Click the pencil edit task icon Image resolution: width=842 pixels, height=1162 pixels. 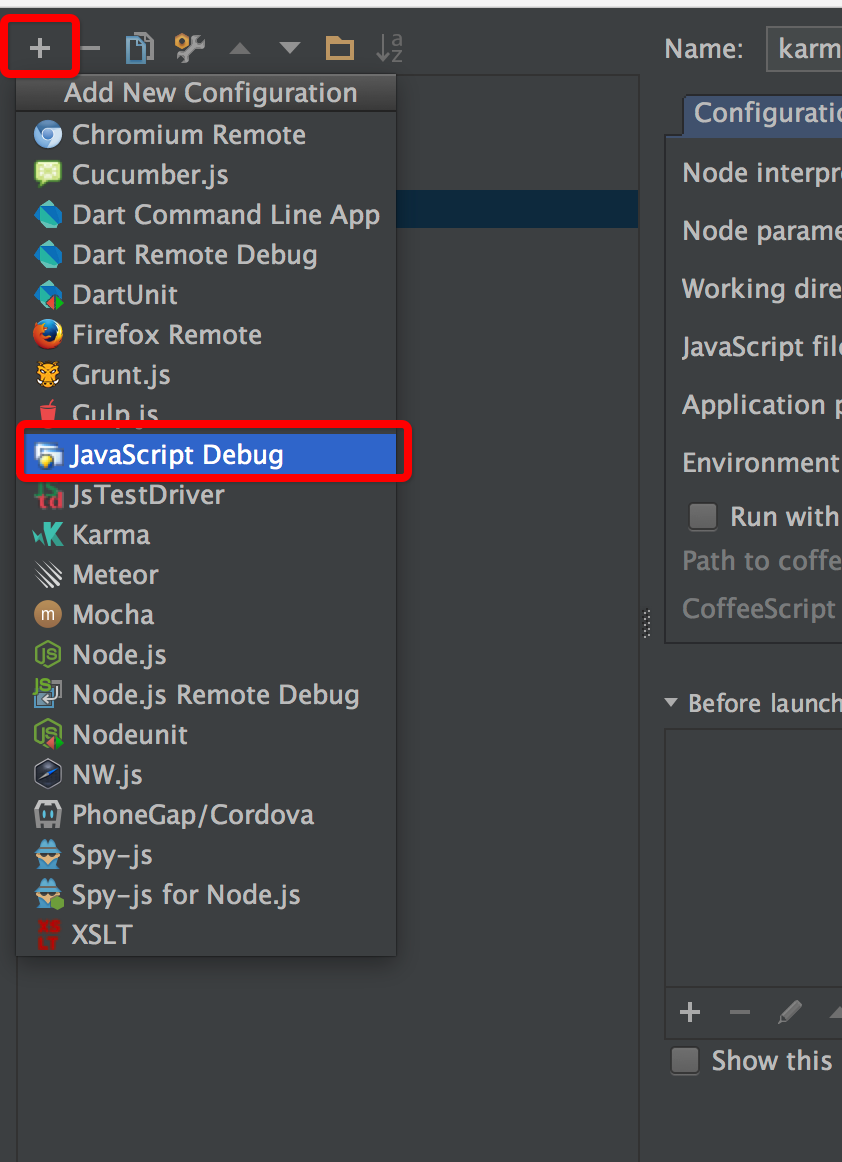pos(790,1012)
